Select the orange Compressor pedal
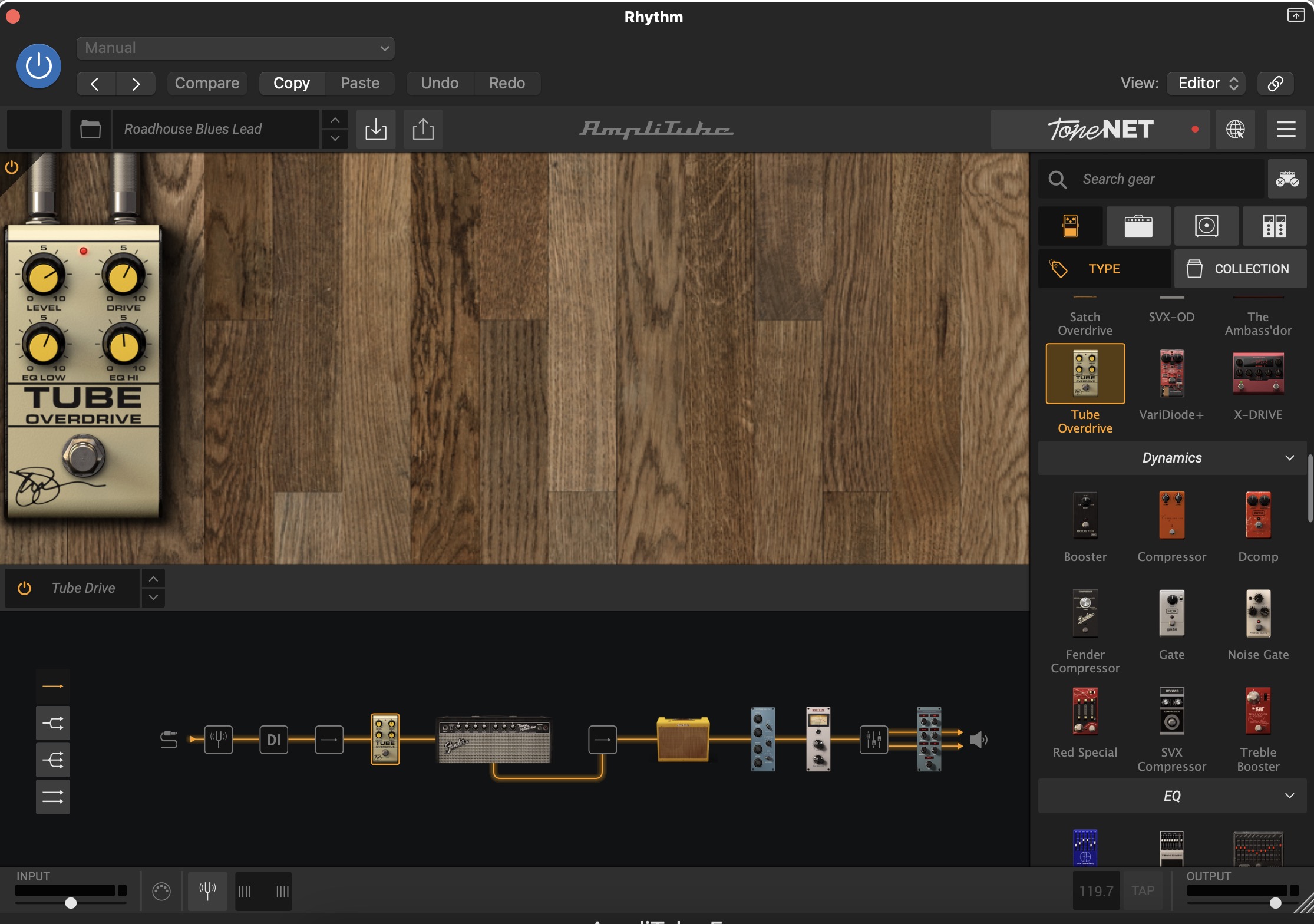 (1171, 516)
